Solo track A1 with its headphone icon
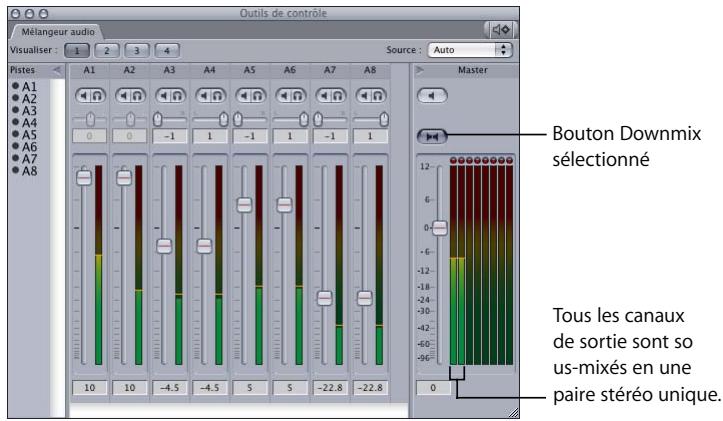 pos(97,95)
